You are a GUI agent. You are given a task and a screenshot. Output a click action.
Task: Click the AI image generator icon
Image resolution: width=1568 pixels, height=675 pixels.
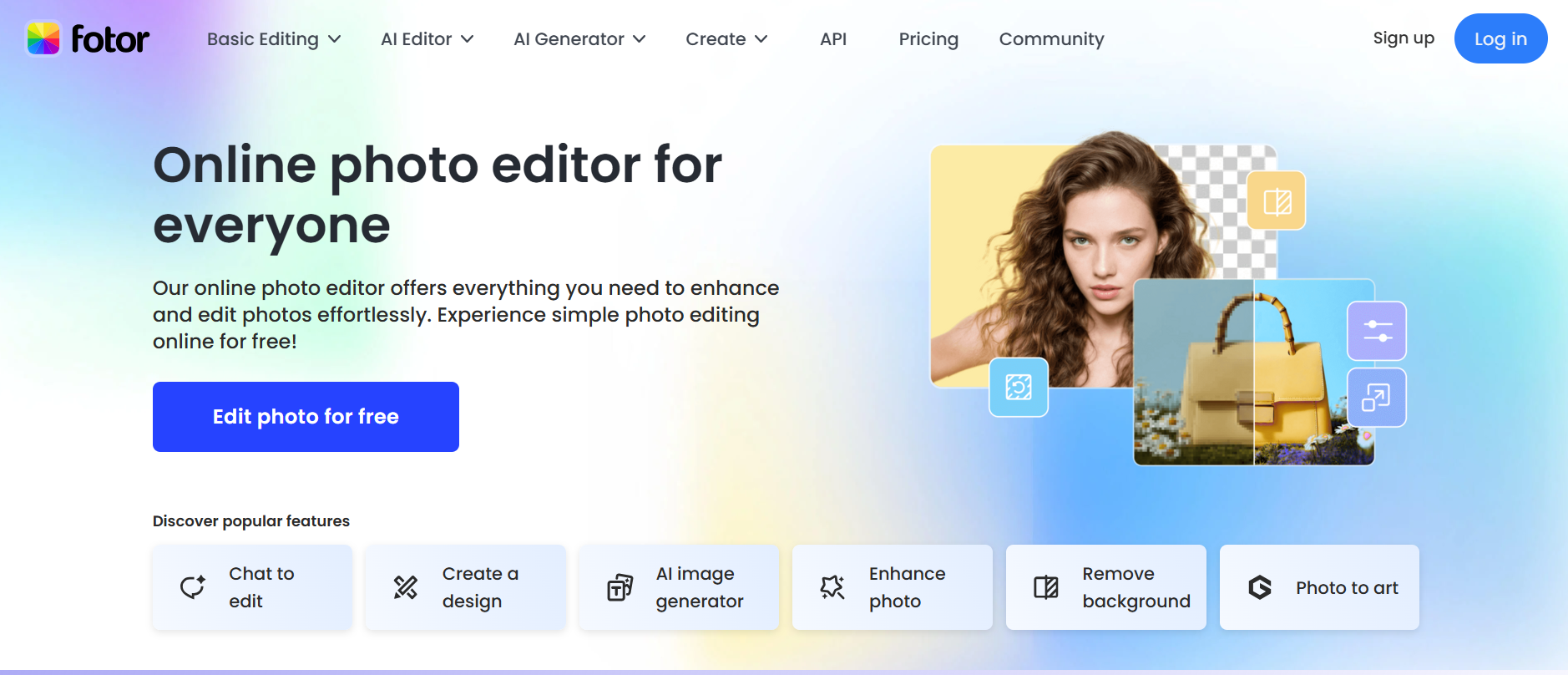[620, 587]
